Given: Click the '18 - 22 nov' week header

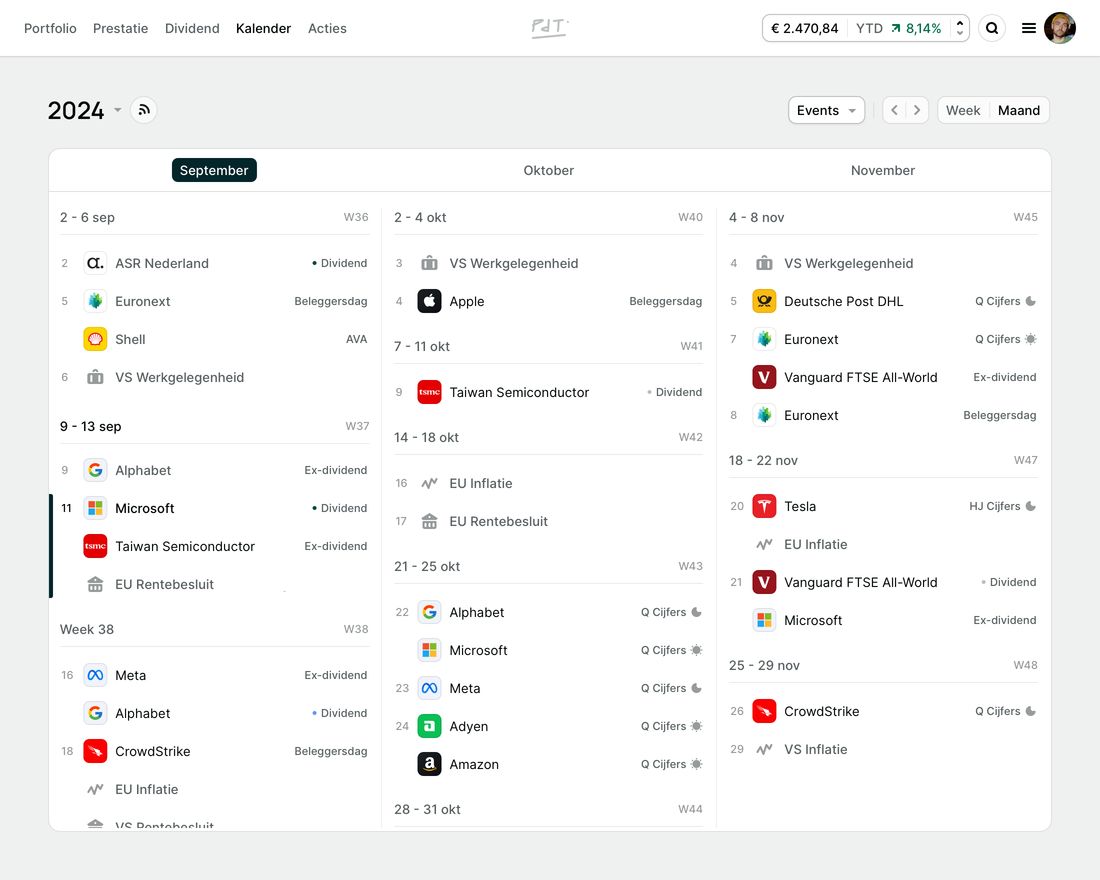Looking at the screenshot, I should pos(763,460).
